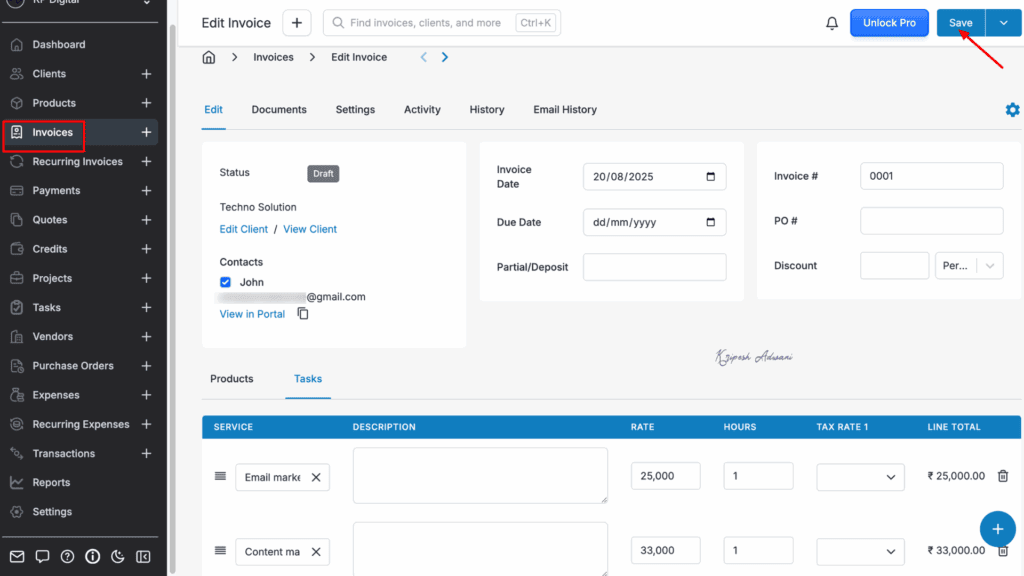
Task: Open the help question mark icon
Action: tap(67, 556)
